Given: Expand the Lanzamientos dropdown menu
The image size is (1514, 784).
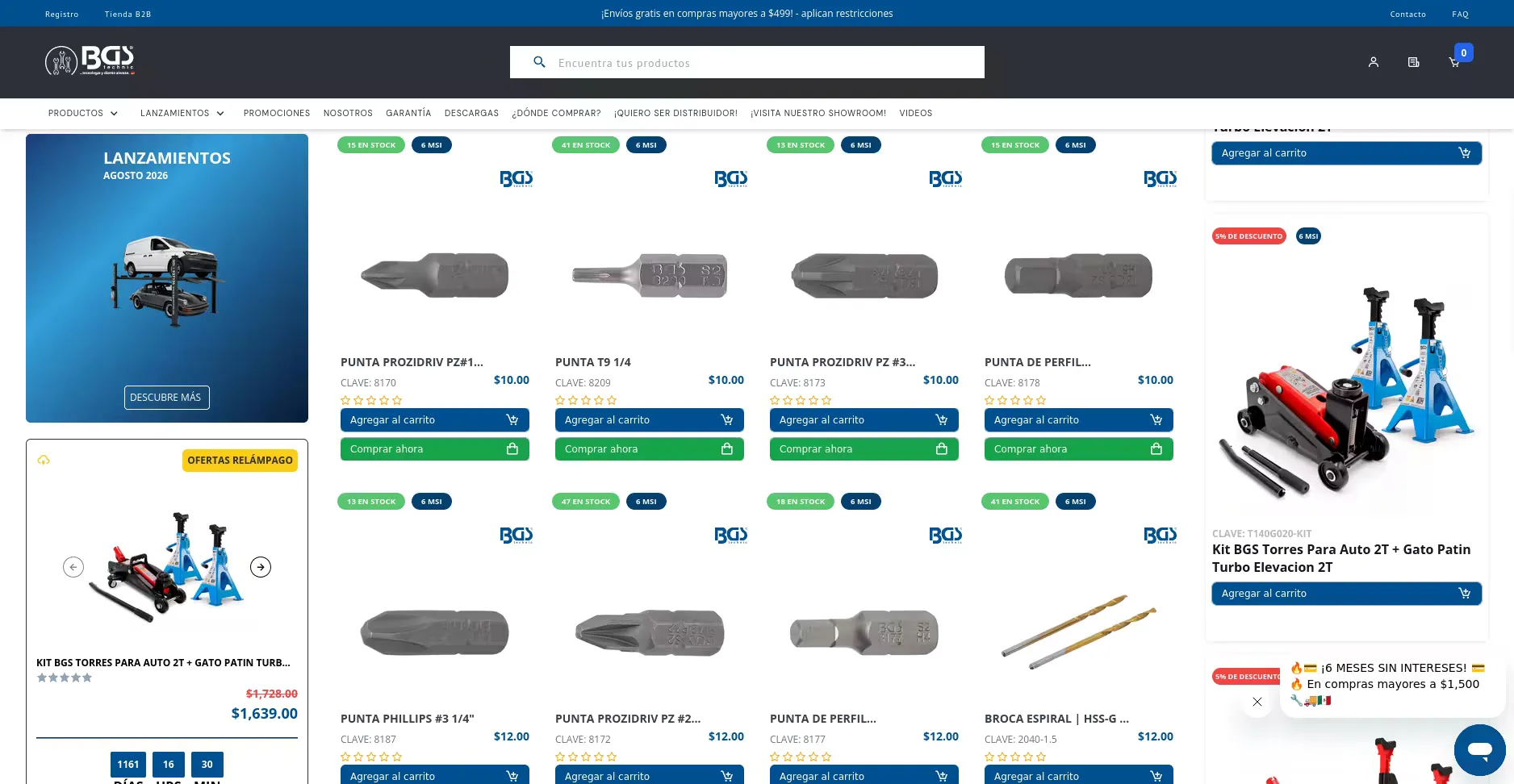Looking at the screenshot, I should pos(182,113).
